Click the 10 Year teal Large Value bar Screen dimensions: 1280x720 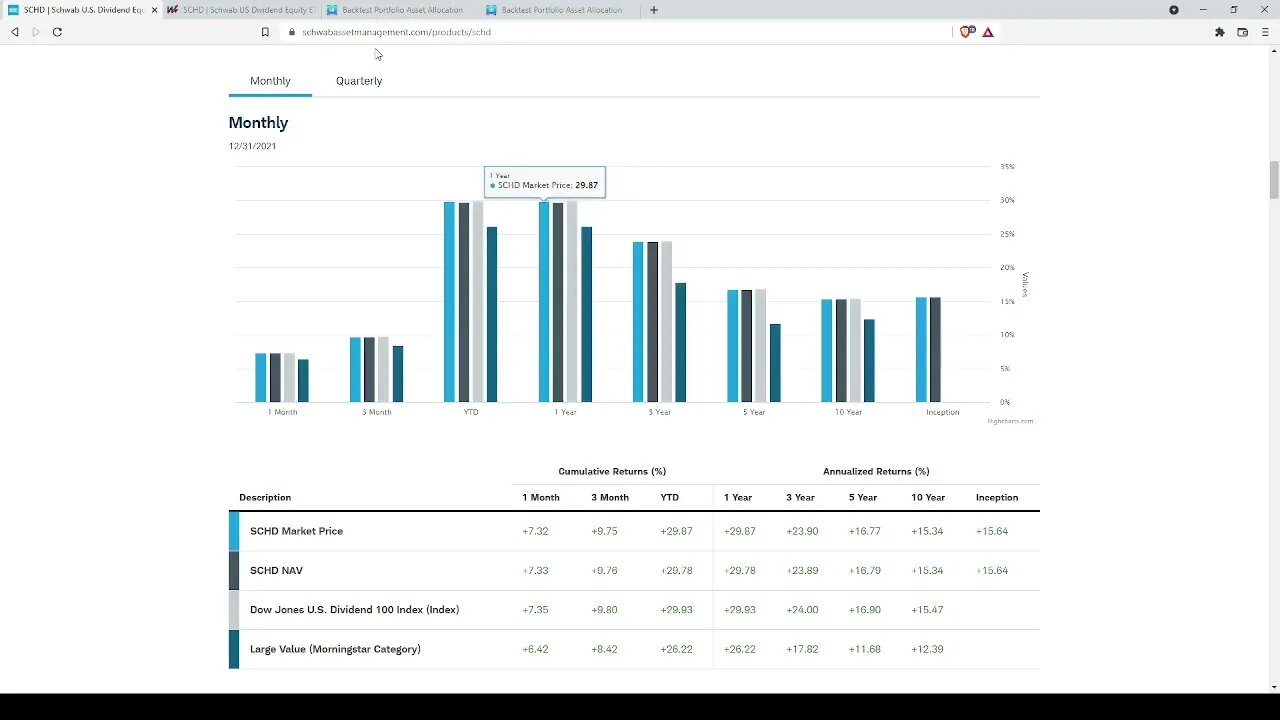[869, 361]
